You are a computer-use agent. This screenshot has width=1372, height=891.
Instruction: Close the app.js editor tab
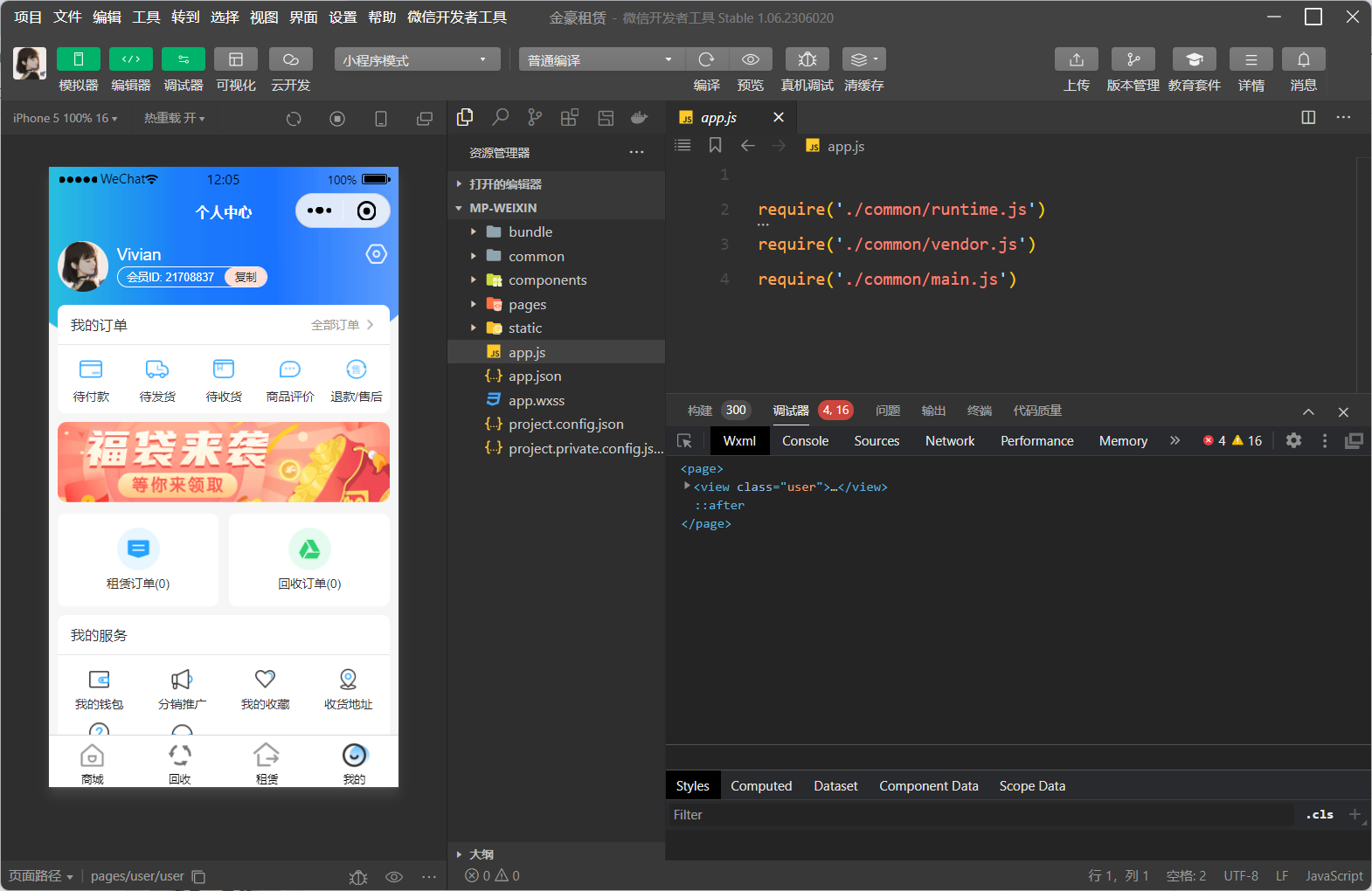(x=779, y=117)
